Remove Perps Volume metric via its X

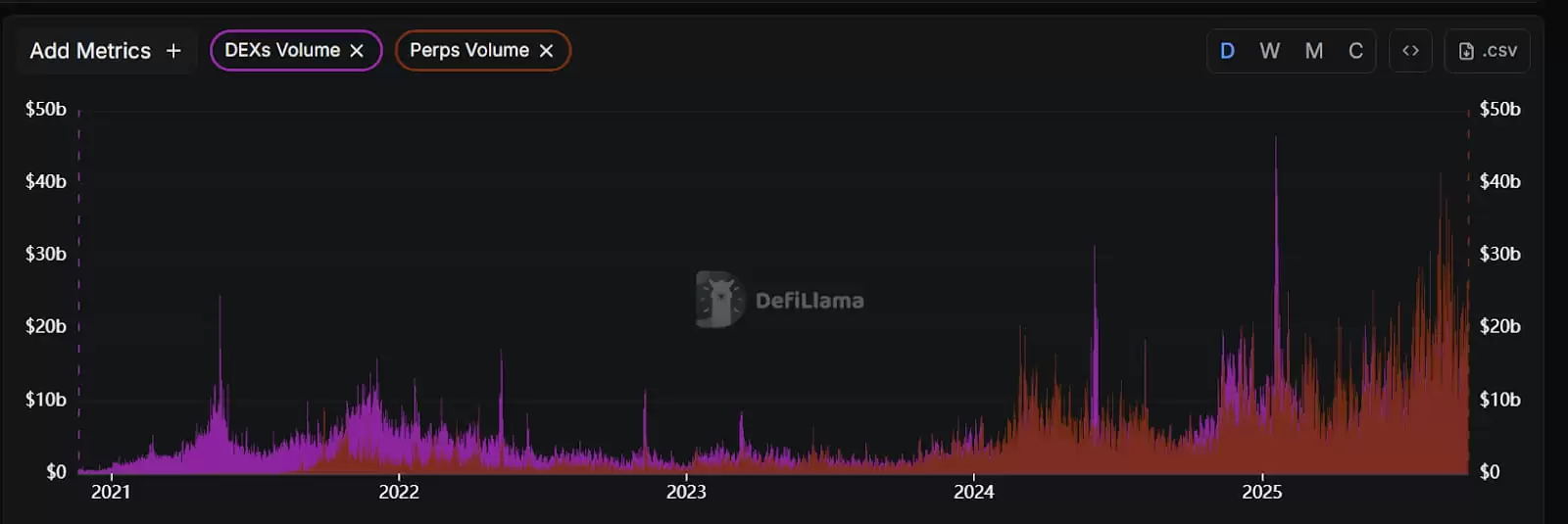pyautogui.click(x=546, y=51)
